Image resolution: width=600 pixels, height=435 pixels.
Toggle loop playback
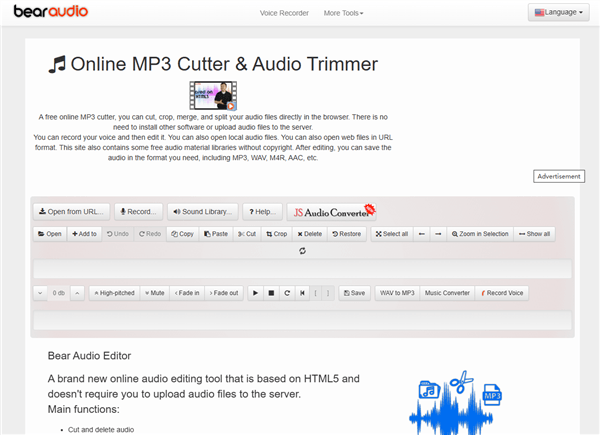tap(287, 293)
